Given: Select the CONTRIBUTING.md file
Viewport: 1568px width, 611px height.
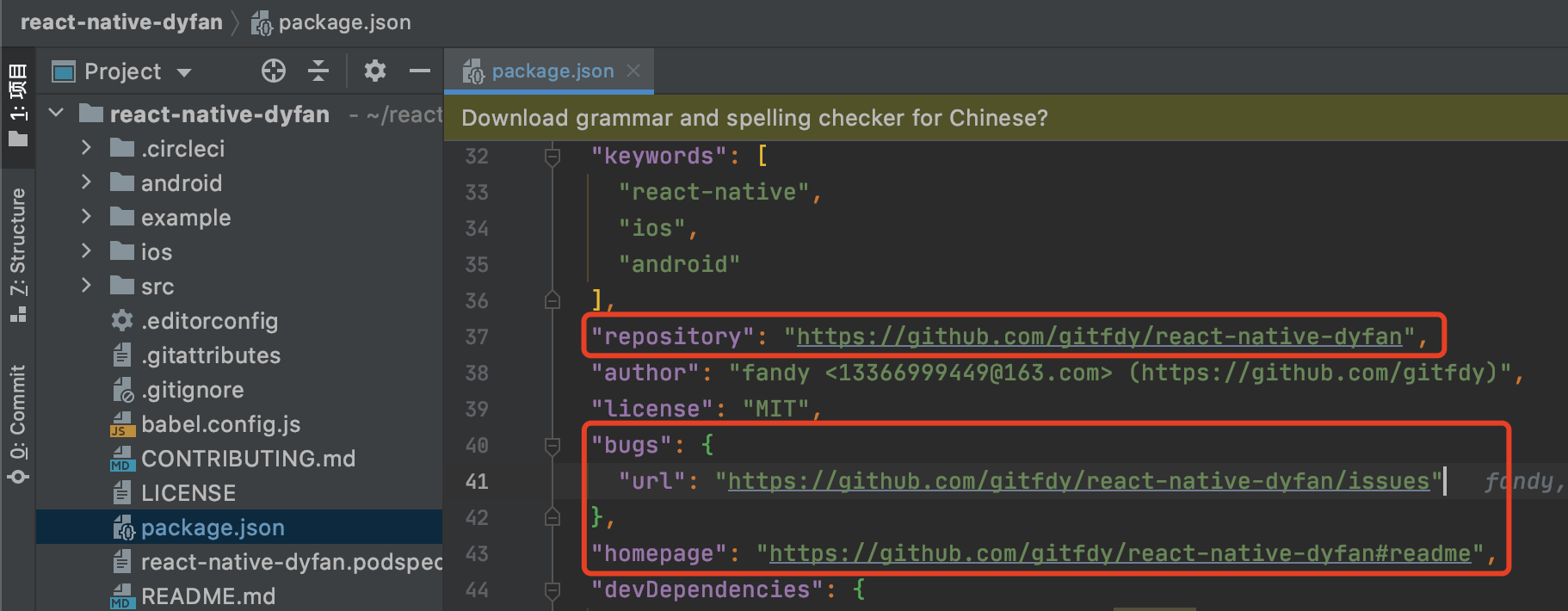Looking at the screenshot, I should pyautogui.click(x=239, y=459).
